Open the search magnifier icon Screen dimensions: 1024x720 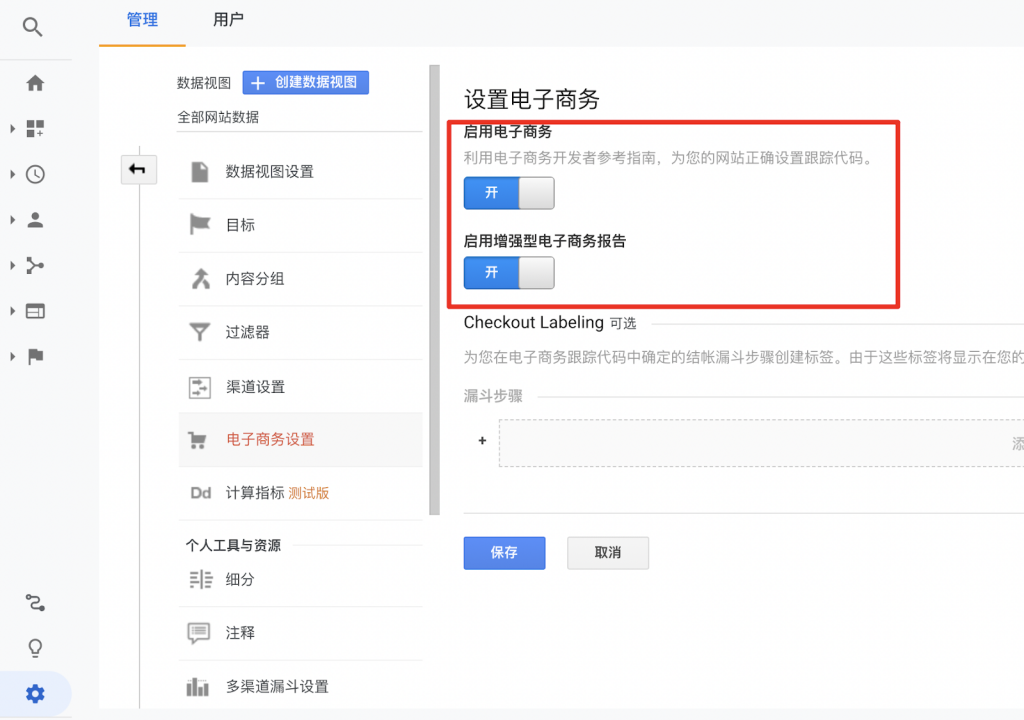click(33, 27)
